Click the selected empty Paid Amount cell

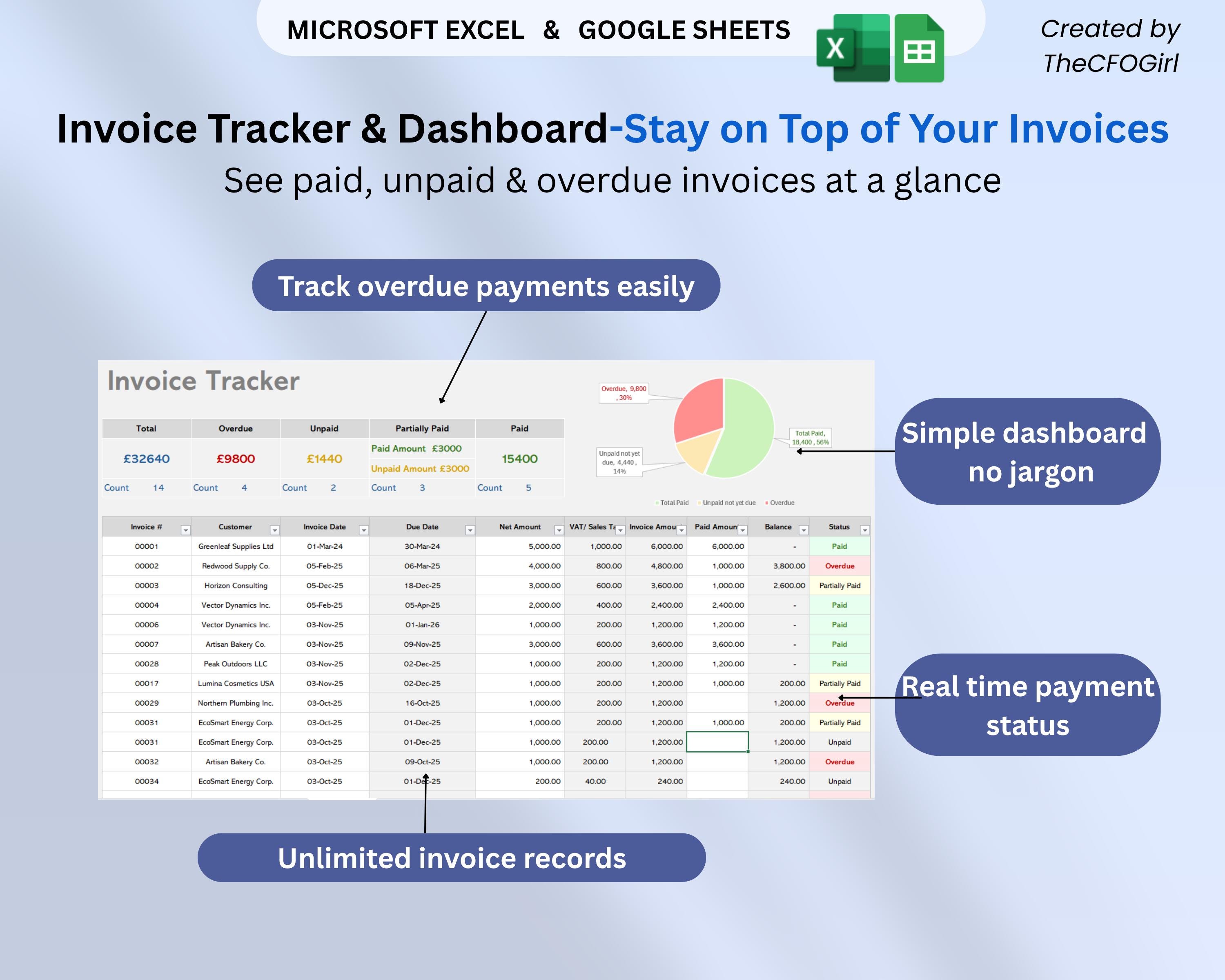[717, 742]
